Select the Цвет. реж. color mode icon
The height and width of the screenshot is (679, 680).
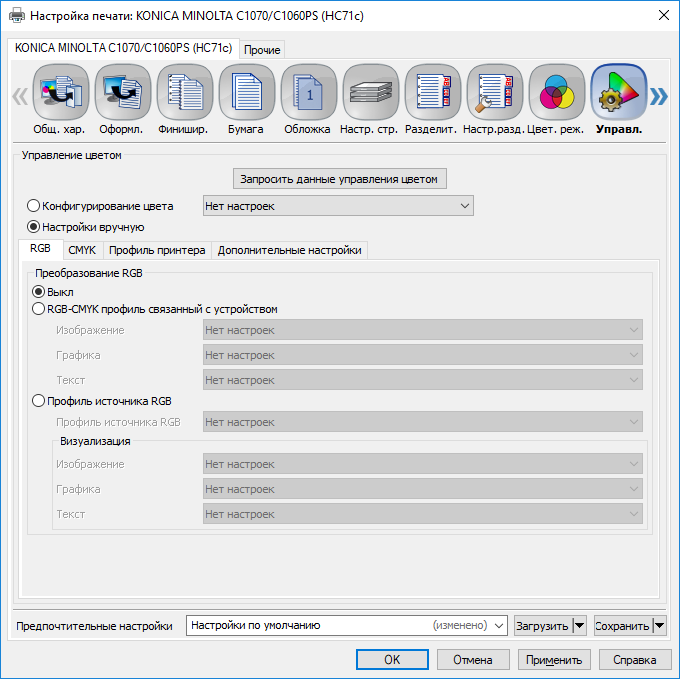pos(557,92)
